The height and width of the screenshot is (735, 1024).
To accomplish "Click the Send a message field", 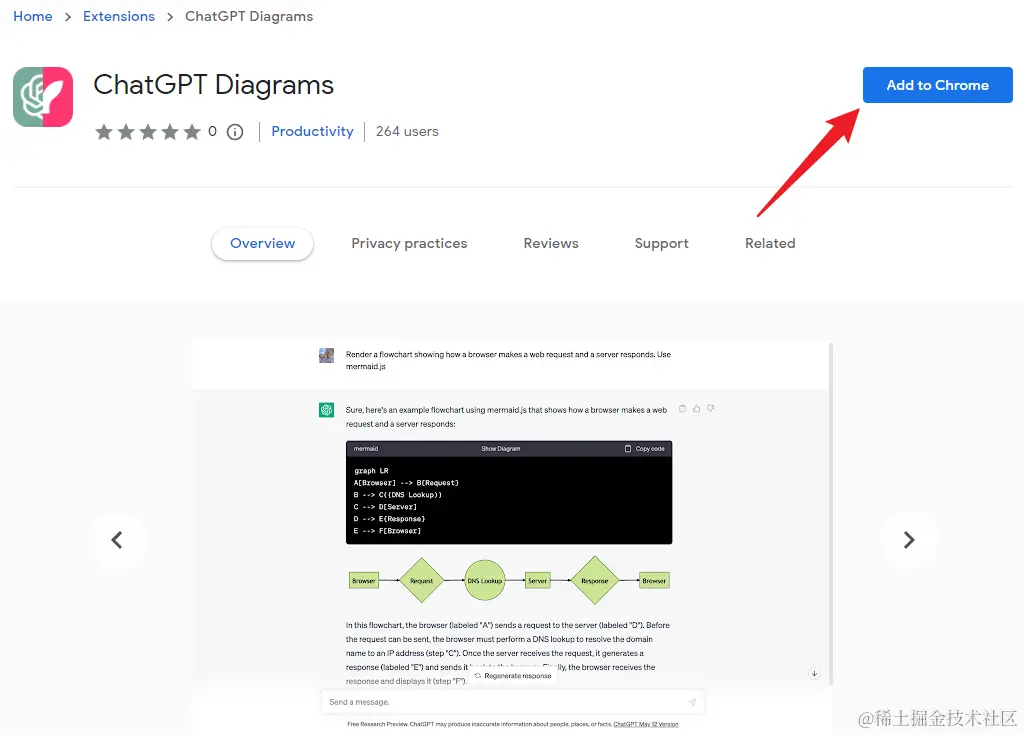I will [513, 702].
